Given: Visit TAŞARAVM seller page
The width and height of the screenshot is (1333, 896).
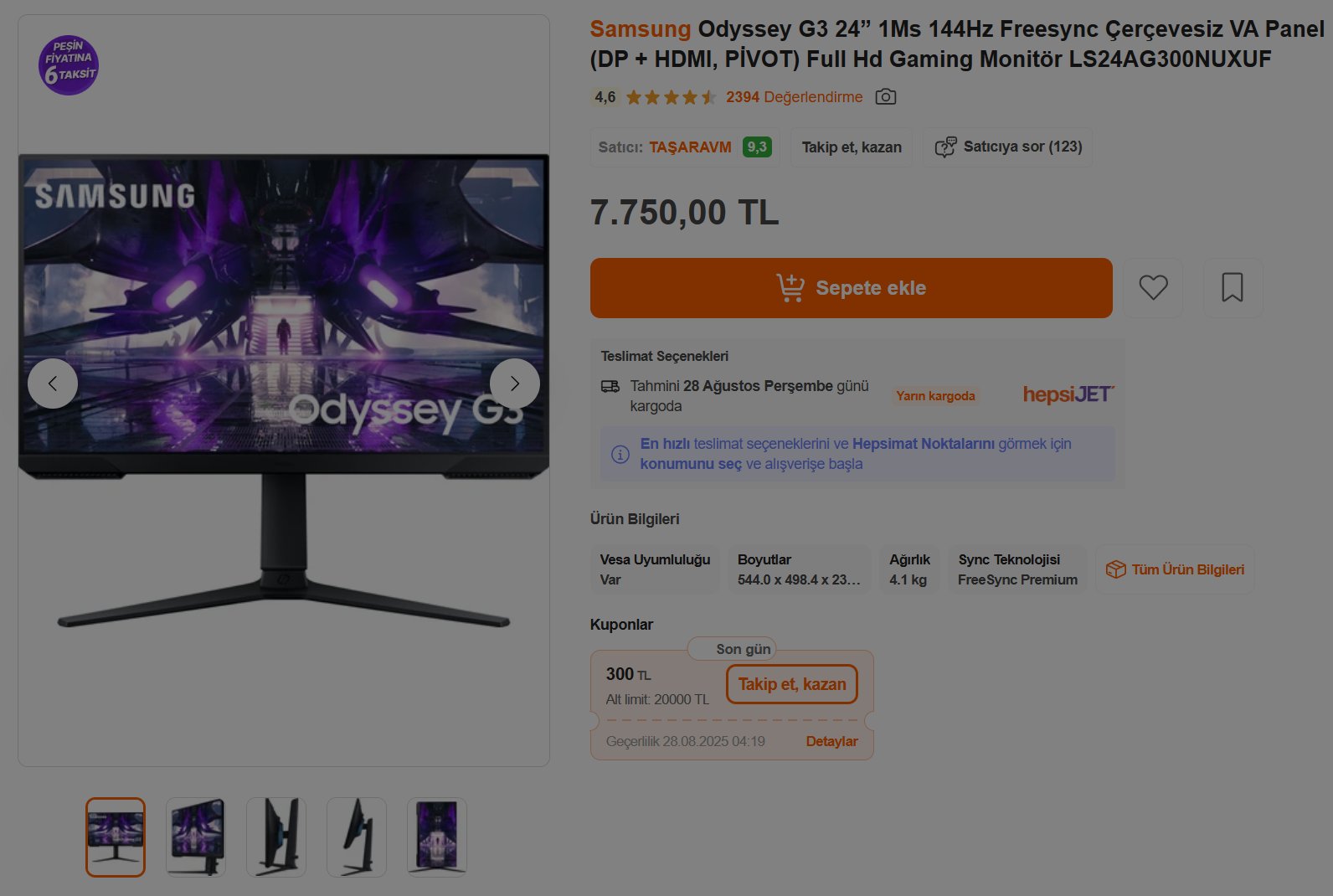Looking at the screenshot, I should pyautogui.click(x=690, y=147).
